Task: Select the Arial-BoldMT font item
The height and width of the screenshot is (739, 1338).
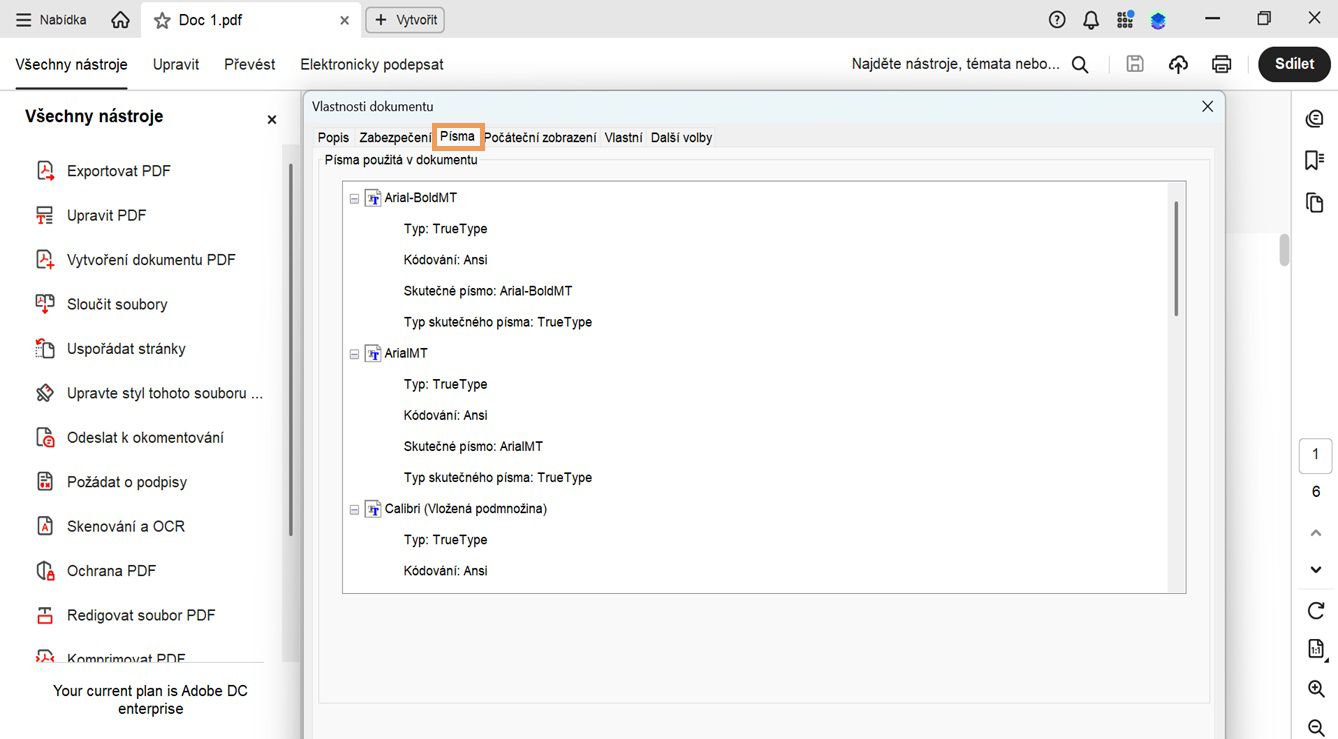Action: tap(420, 198)
